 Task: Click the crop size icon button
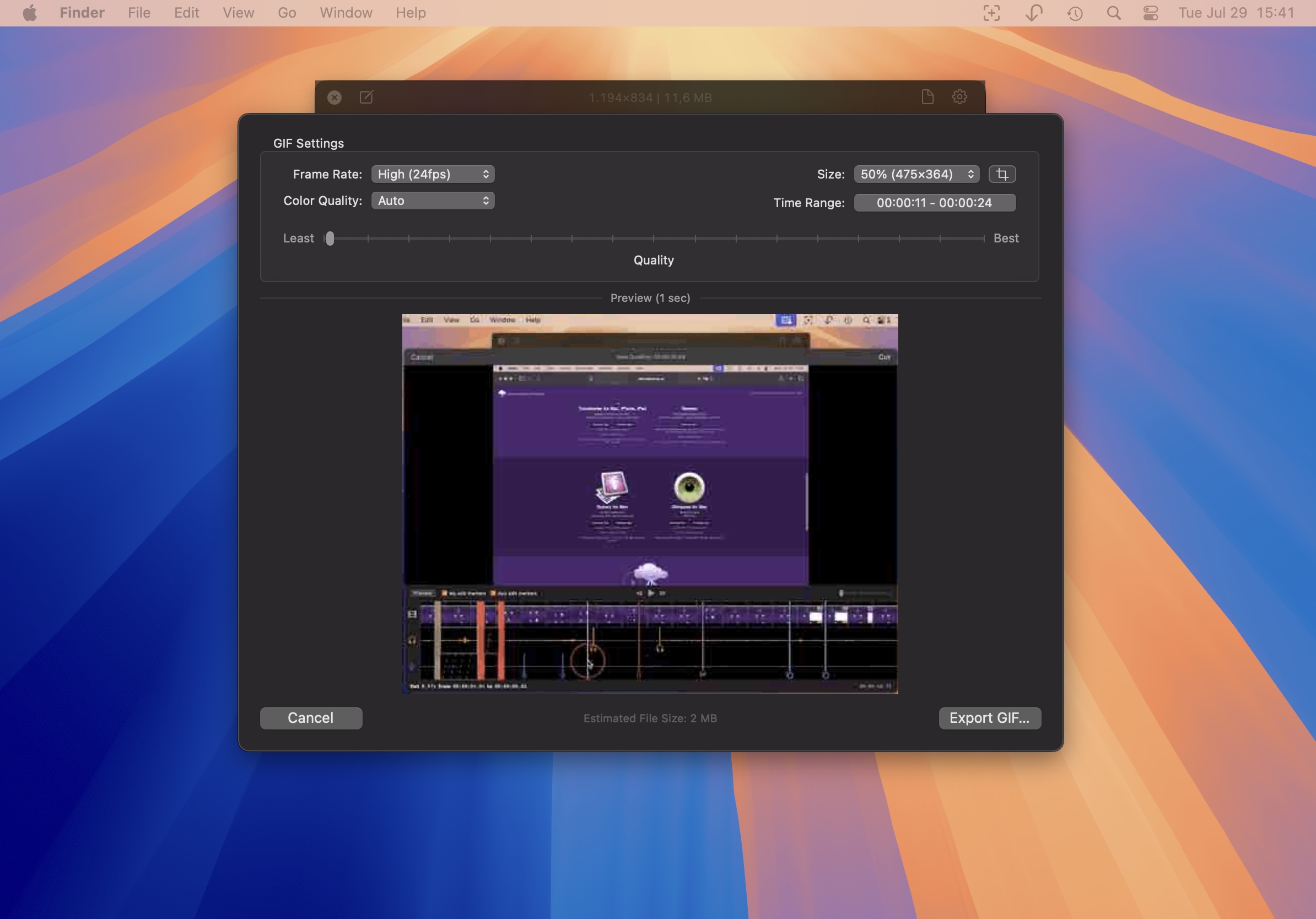coord(1001,174)
